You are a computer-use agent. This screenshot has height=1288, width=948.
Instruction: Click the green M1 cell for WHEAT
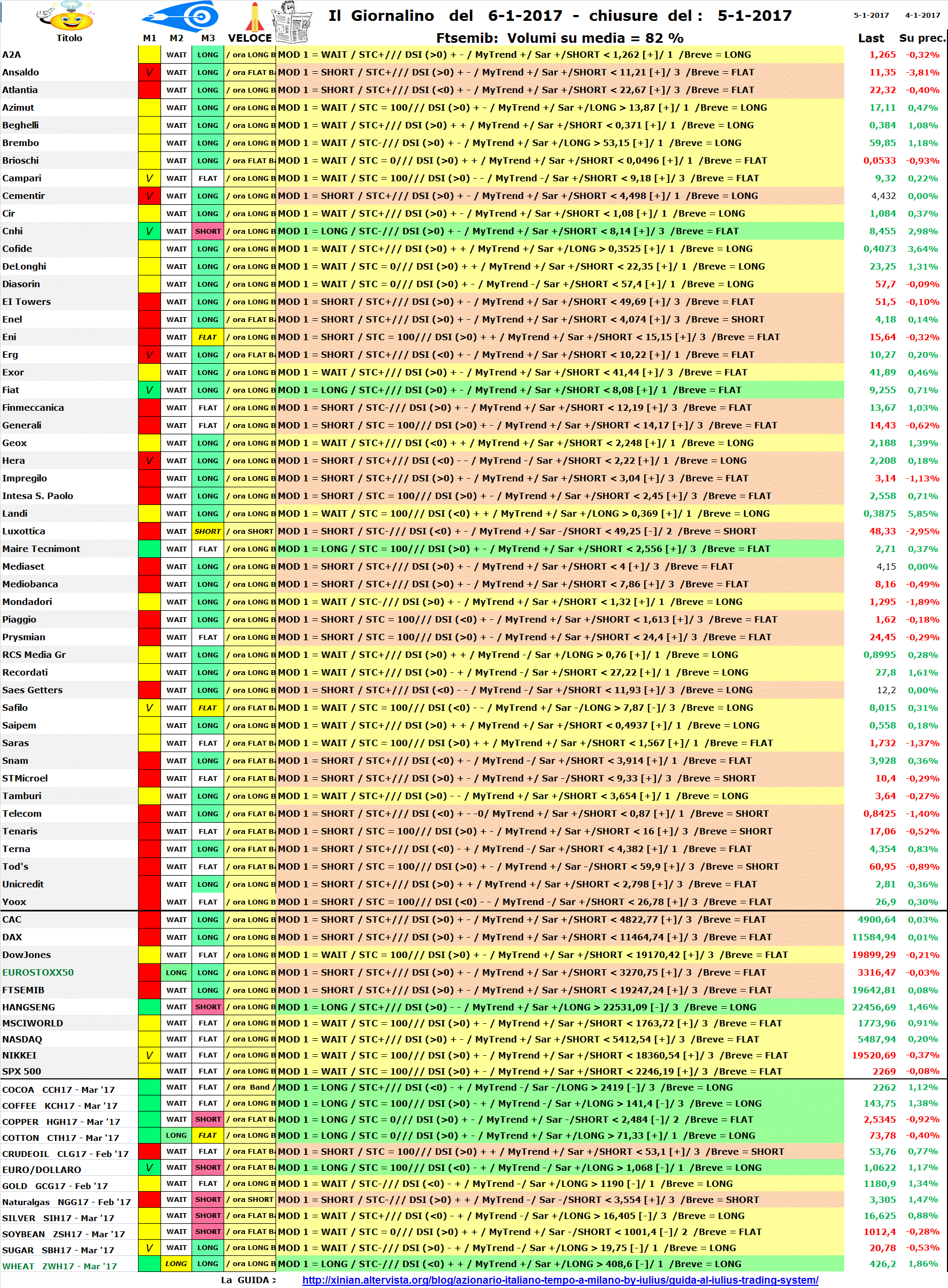pos(149,1264)
